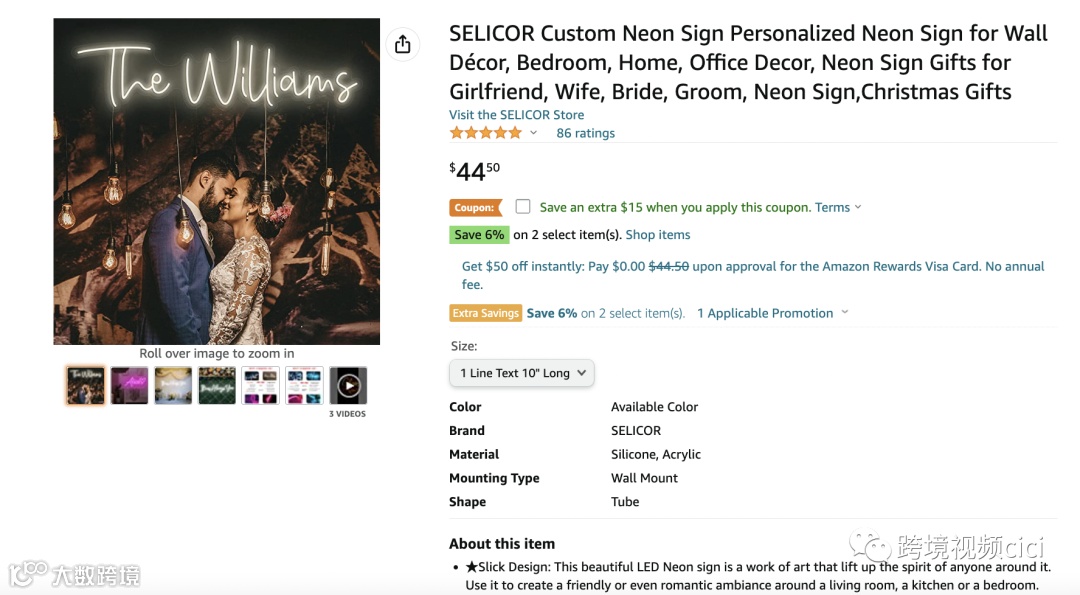Open the star rating popover arrow
This screenshot has width=1080, height=595.
point(533,133)
